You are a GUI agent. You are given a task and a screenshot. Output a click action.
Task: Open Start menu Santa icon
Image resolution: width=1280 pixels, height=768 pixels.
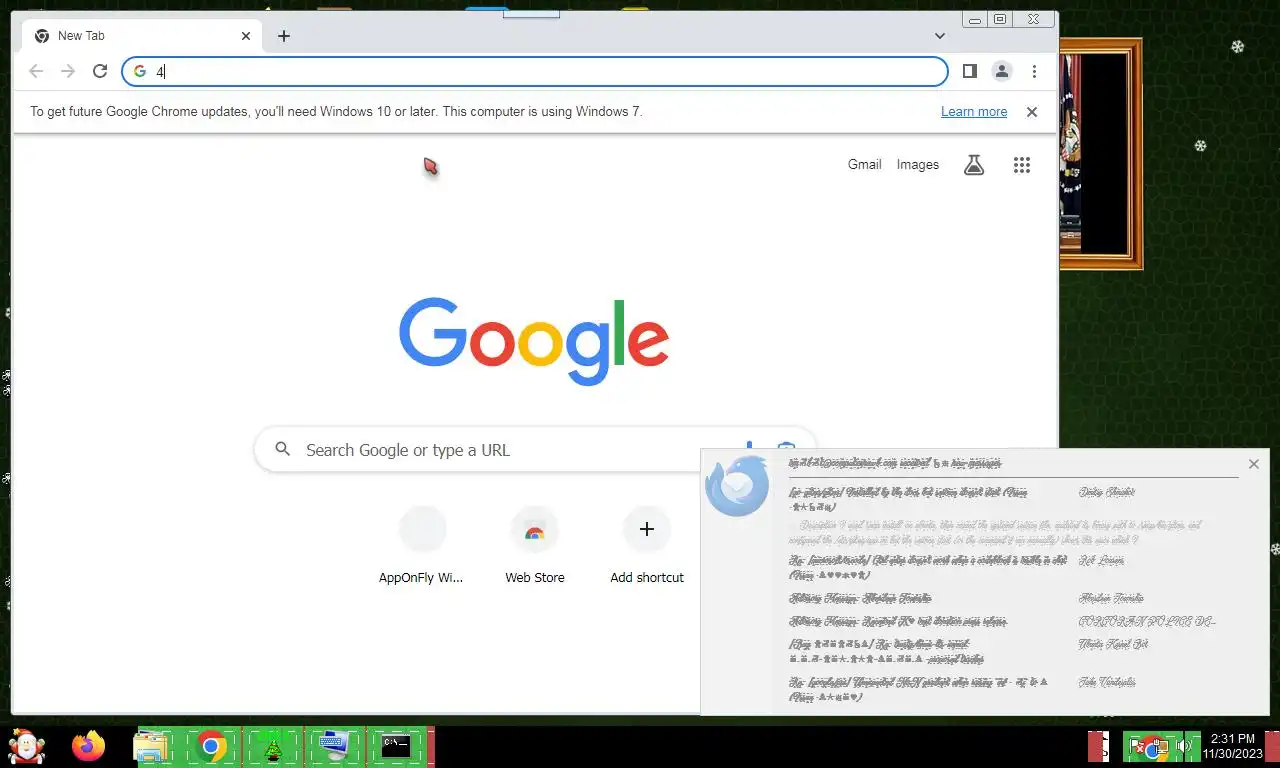pos(27,746)
